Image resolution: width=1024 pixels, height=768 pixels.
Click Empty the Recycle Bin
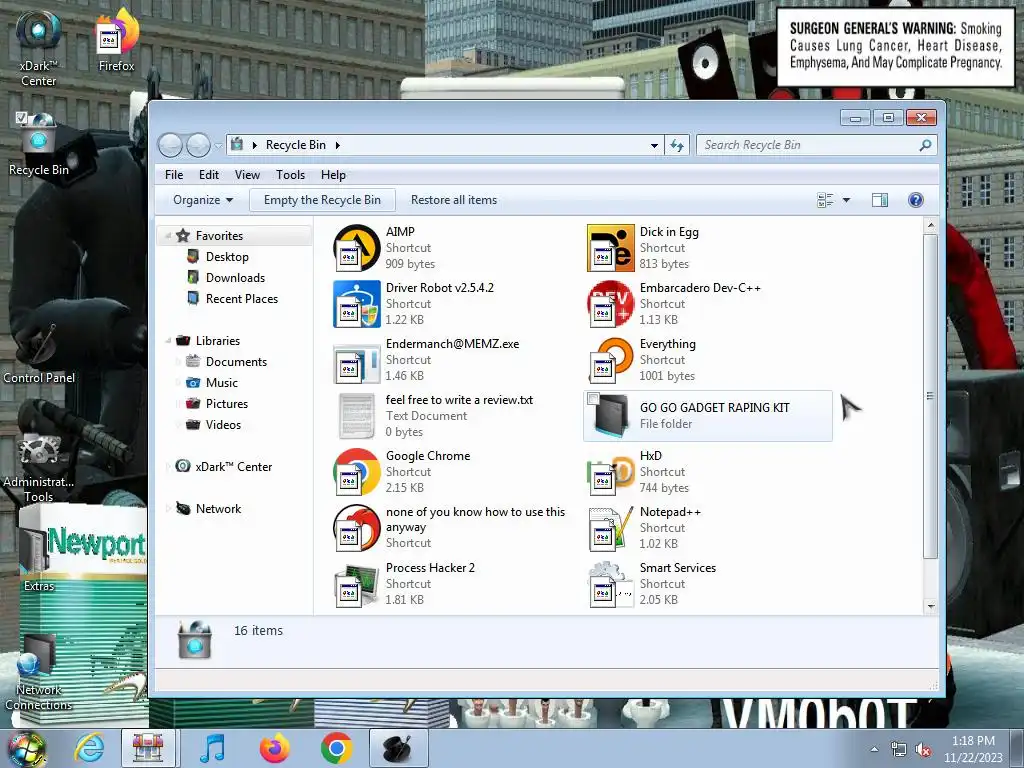[322, 200]
